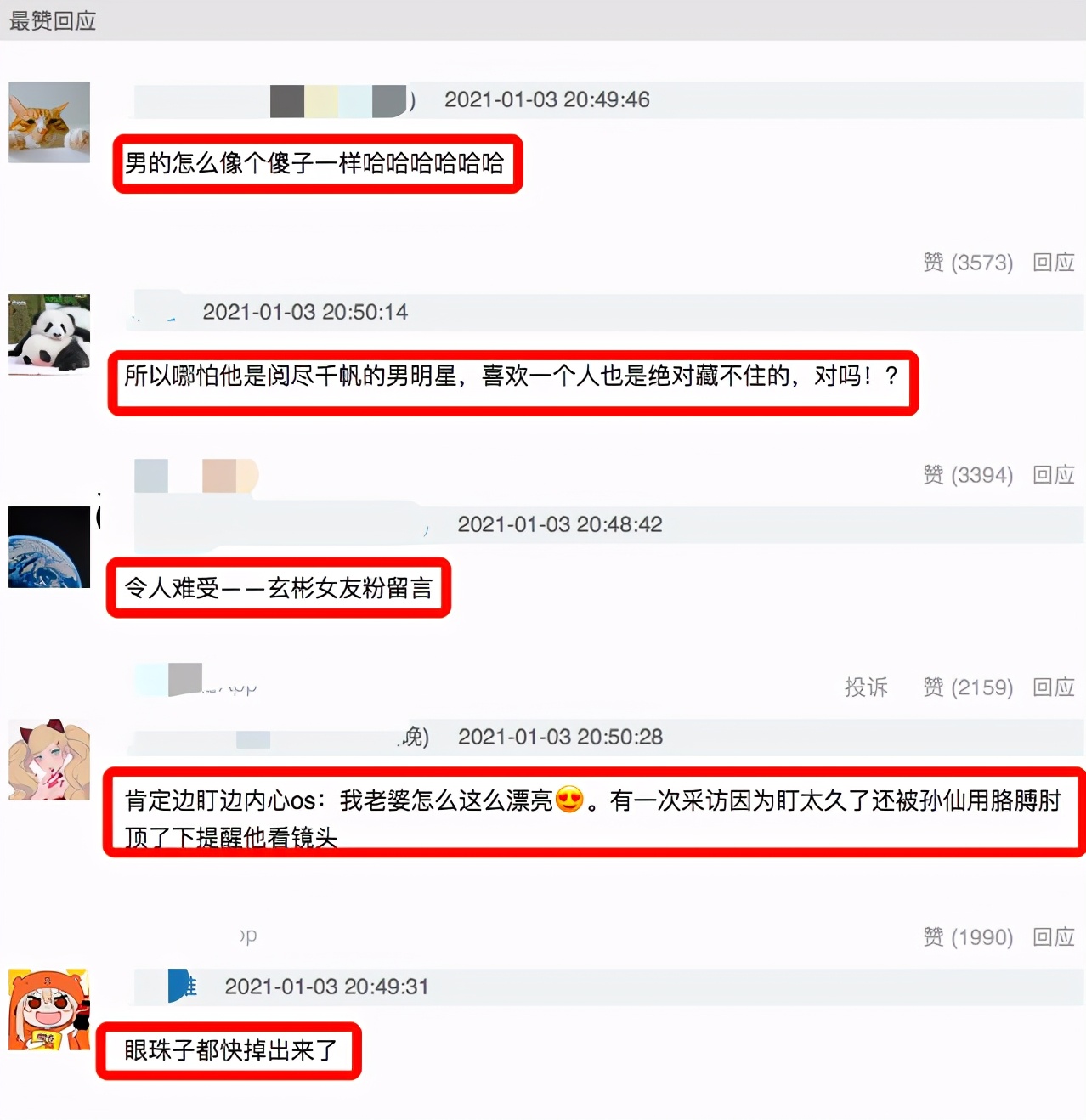Select the 最赞回应 section header
Image resolution: width=1086 pixels, height=1120 pixels.
53,20
